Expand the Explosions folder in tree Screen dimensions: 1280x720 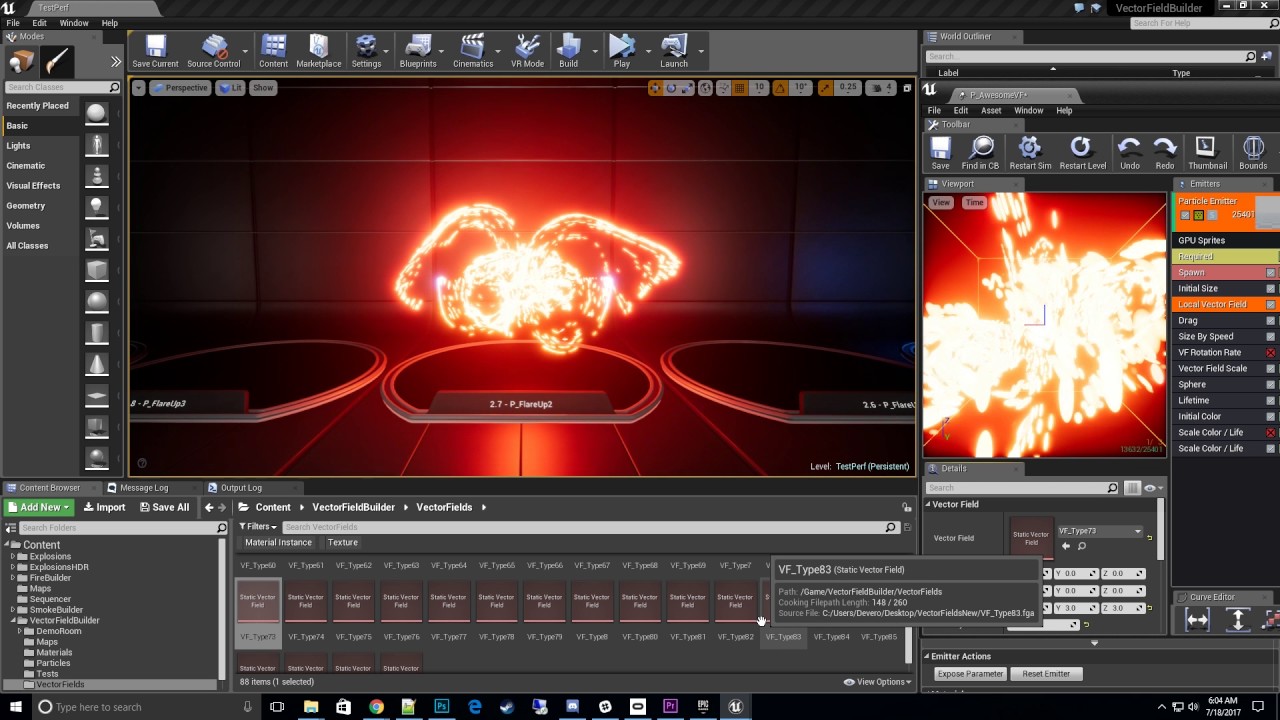click(x=14, y=557)
